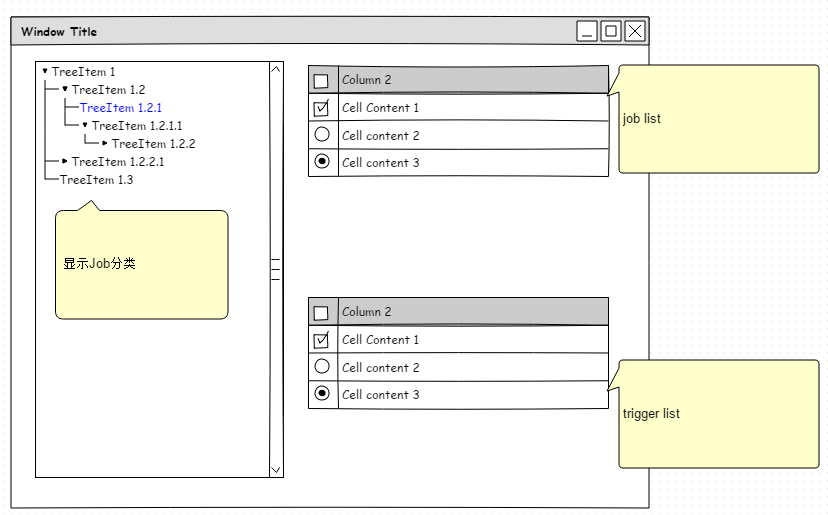828x515 pixels.
Task: Select TreeItem 1.2.2.1 label
Action: pyautogui.click(x=118, y=162)
